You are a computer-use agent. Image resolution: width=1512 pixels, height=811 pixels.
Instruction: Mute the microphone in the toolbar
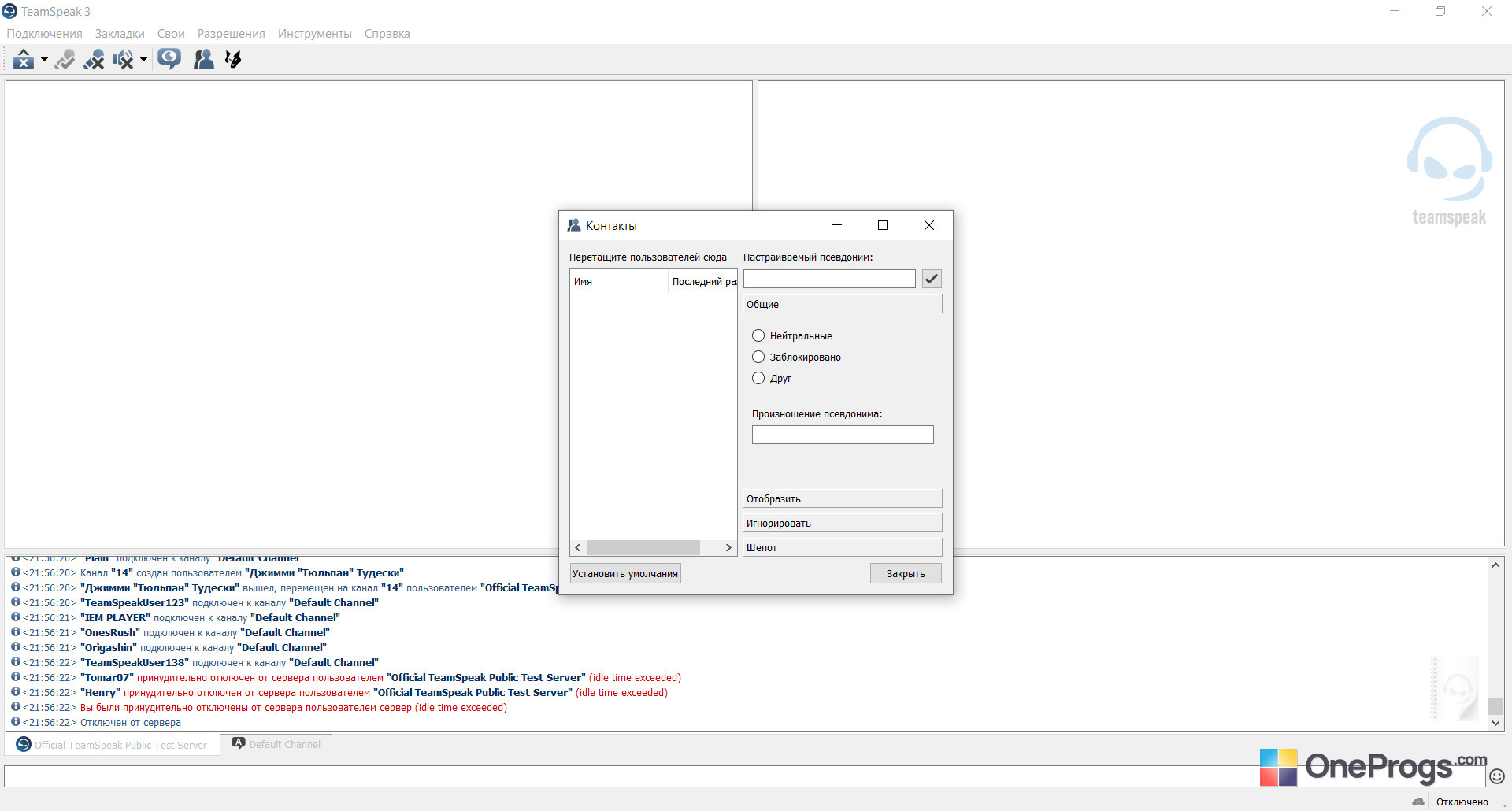[x=94, y=59]
